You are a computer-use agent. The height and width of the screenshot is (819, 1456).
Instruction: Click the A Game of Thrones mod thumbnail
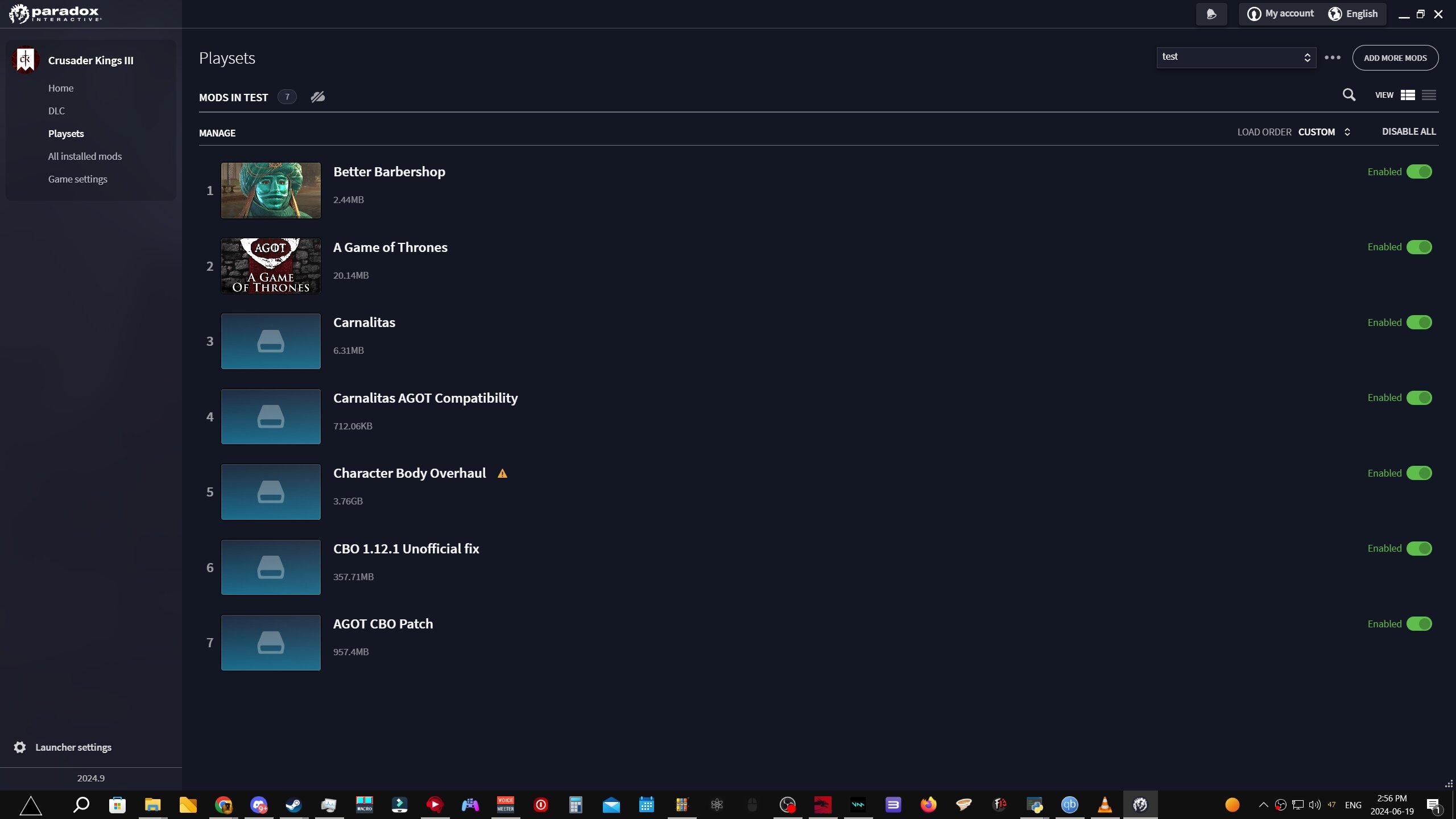point(271,266)
